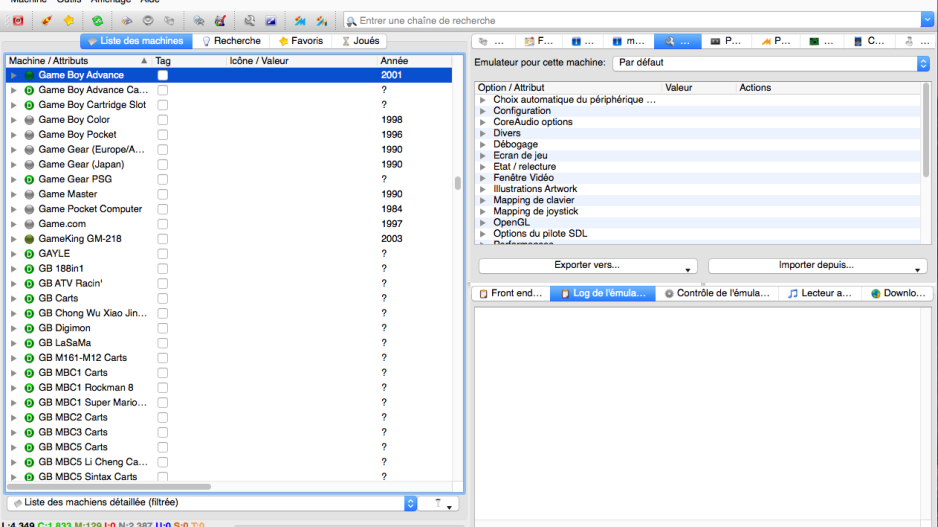Click the Icône / Valeur column header

pos(302,61)
